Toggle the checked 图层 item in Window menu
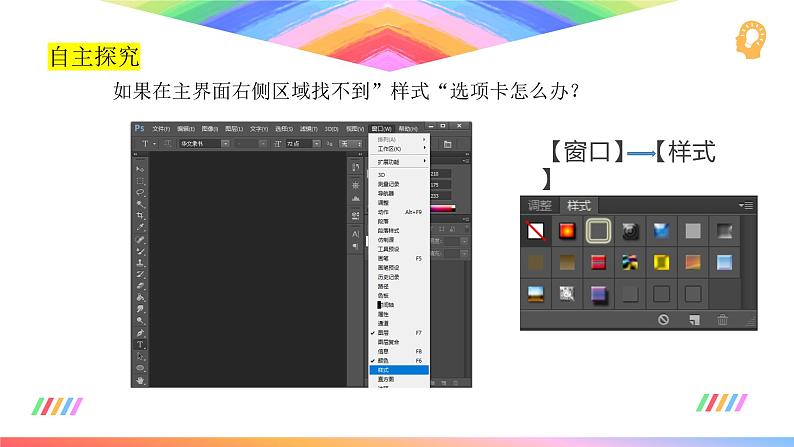 (x=384, y=332)
